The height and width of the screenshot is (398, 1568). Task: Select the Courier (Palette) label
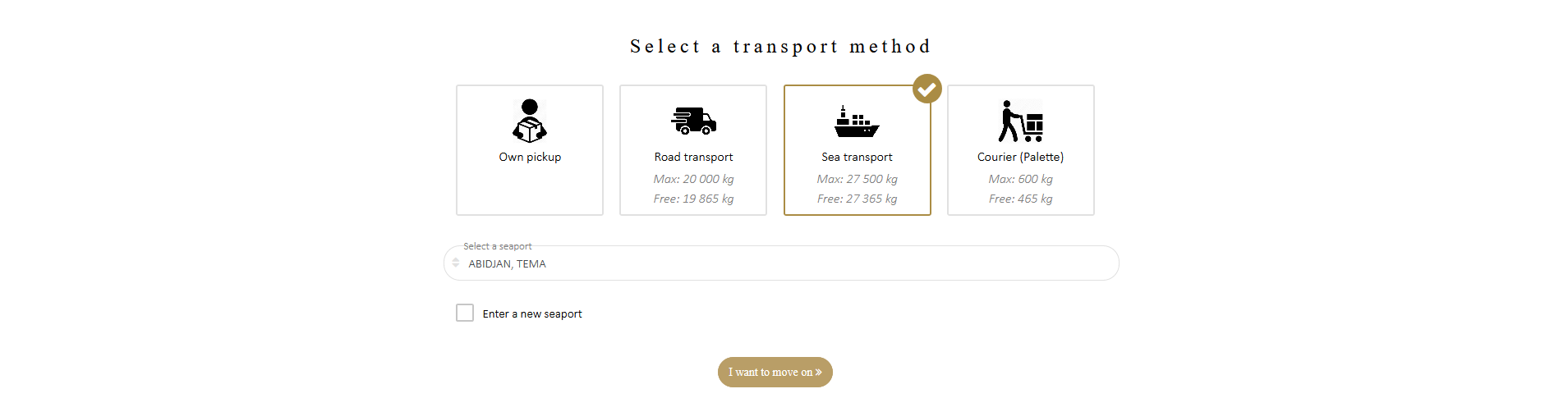click(1020, 157)
